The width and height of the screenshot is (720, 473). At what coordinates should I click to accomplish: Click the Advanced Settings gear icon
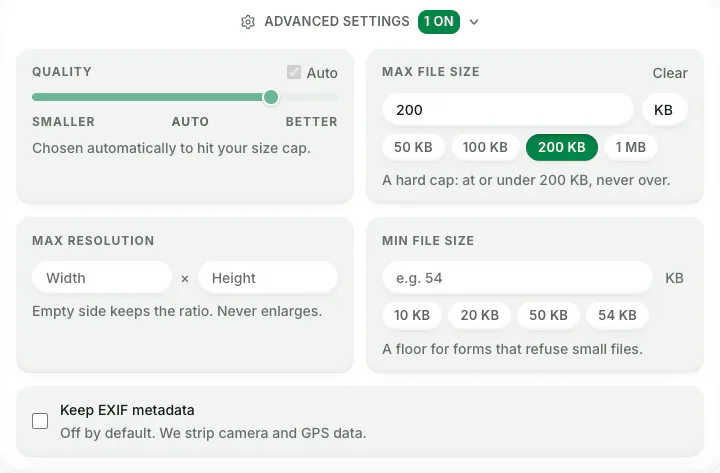point(248,22)
